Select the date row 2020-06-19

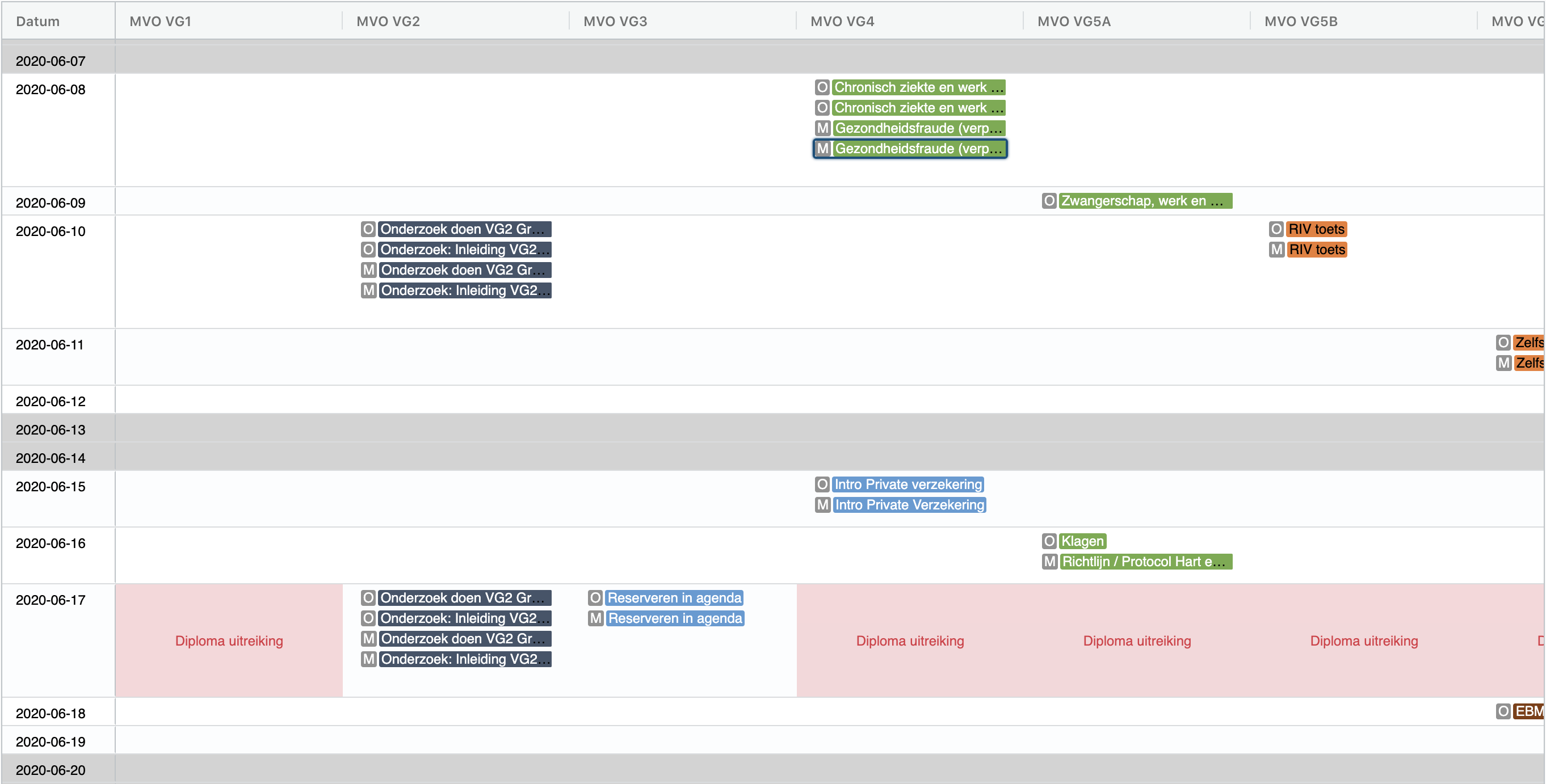[773, 740]
